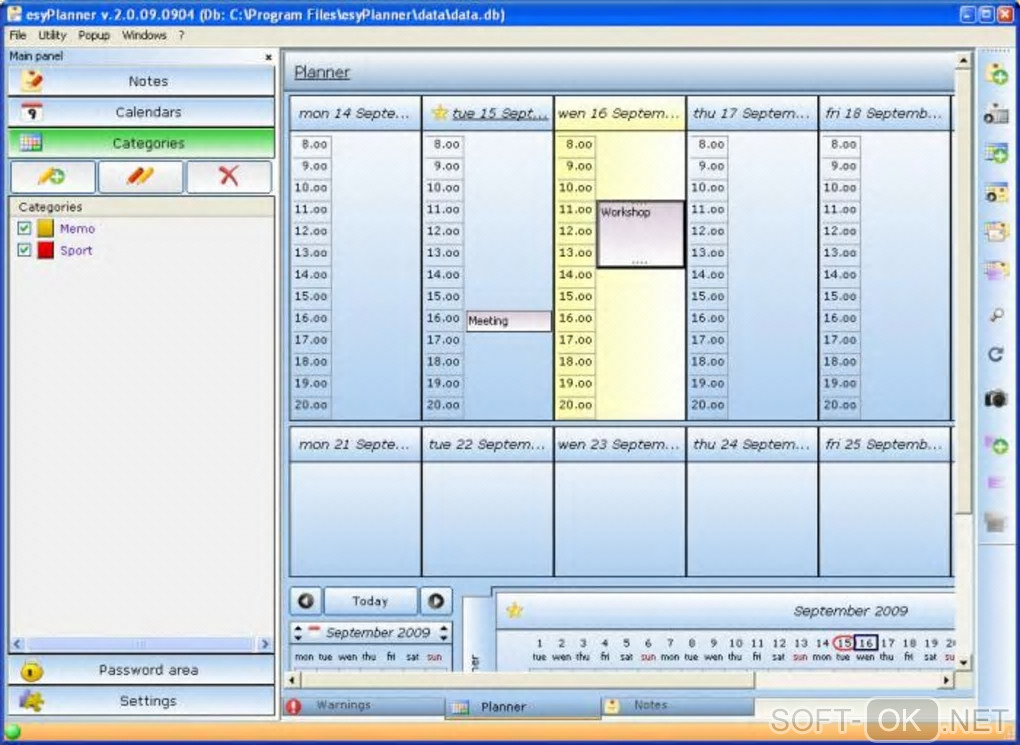
Task: Open the Popup menu
Action: tap(94, 35)
